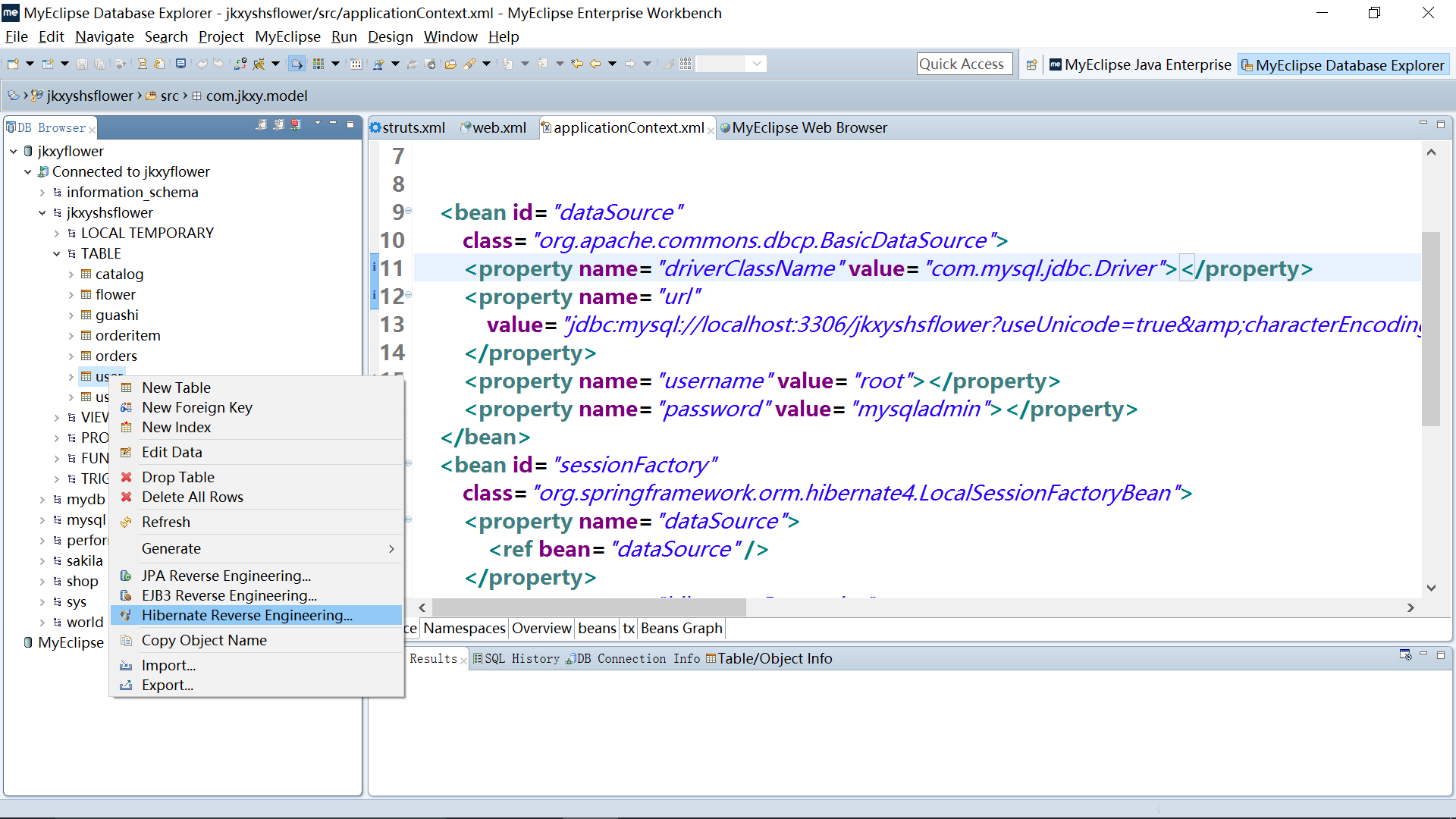Click the colored grid toolbar icon
The image size is (1456, 819).
318,64
